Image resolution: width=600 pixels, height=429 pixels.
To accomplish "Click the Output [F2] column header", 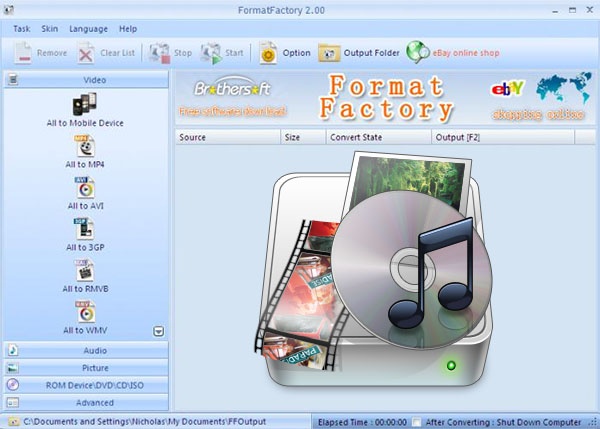I will click(503, 137).
